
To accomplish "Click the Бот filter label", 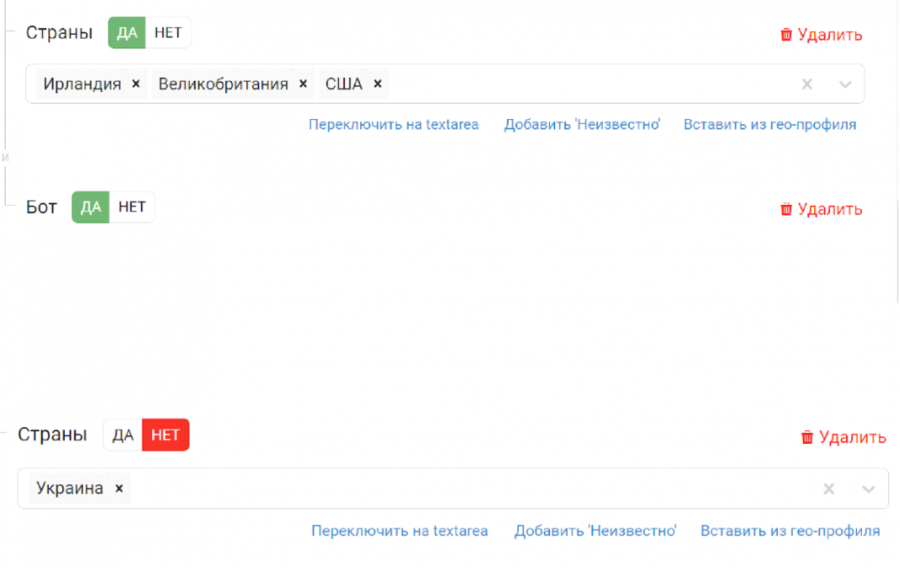I will 41,207.
